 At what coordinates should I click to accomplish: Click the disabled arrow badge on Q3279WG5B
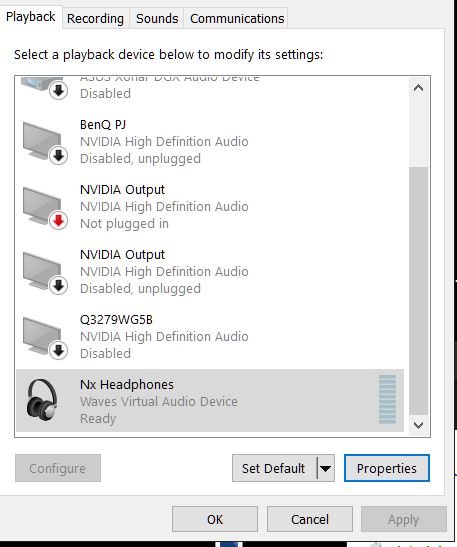pos(58,351)
